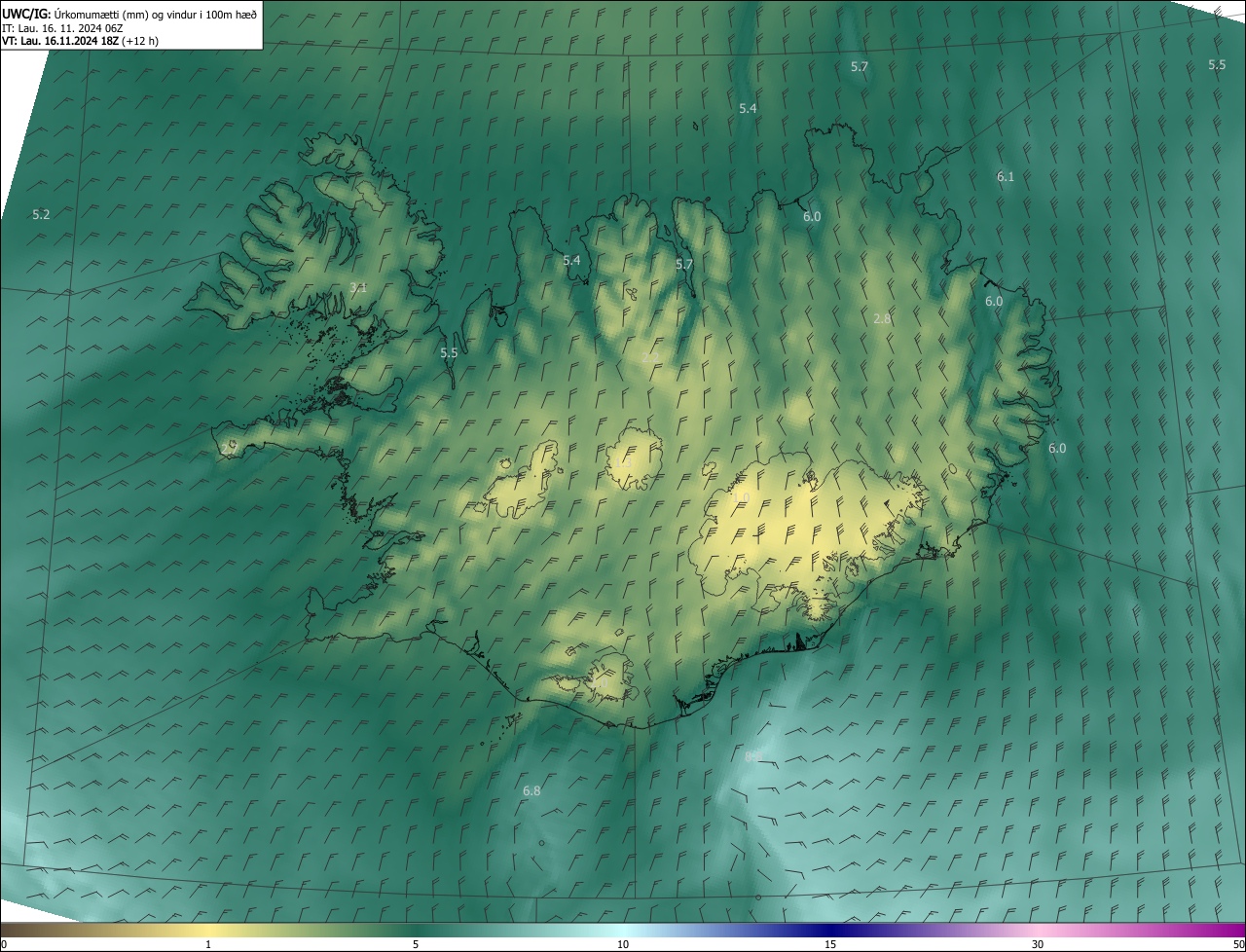
Task: Click the 6.8 value south of Iceland
Action: (531, 790)
